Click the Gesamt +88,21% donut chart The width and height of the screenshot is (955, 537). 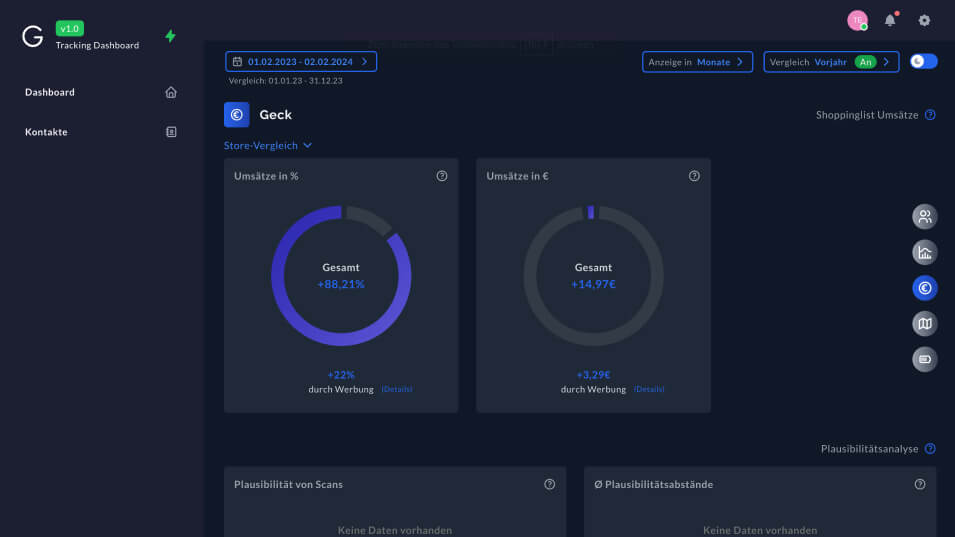click(341, 276)
